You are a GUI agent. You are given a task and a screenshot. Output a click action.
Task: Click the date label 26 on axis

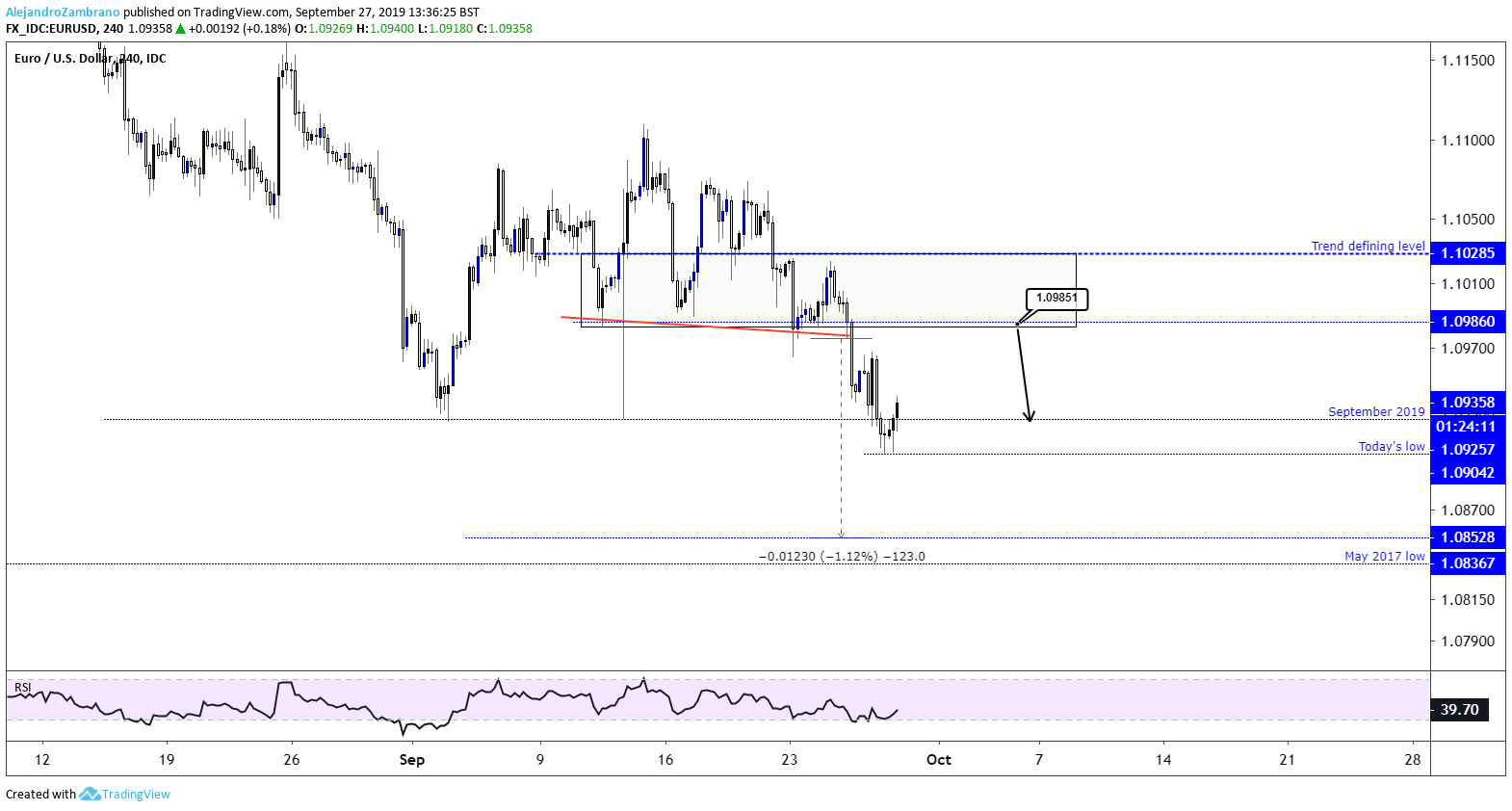coord(292,760)
